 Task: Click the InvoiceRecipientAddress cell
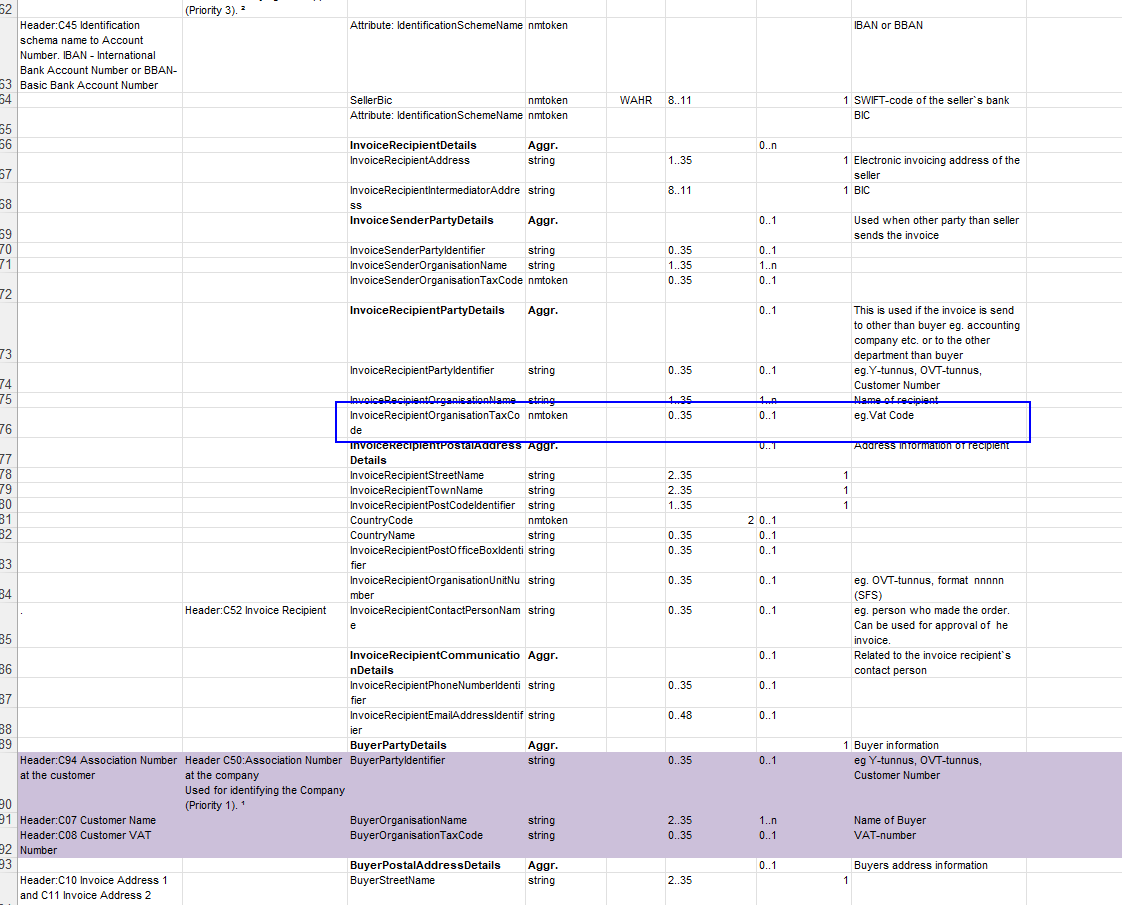pyautogui.click(x=436, y=167)
